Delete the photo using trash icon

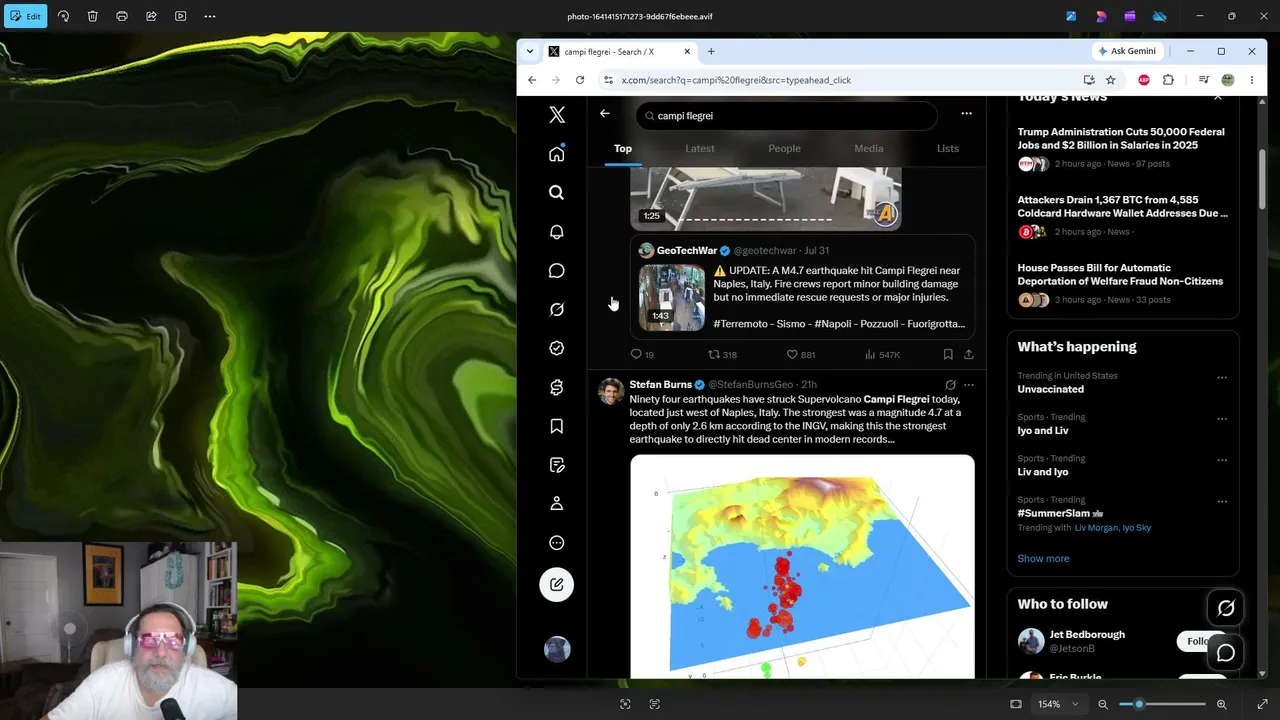click(x=92, y=16)
